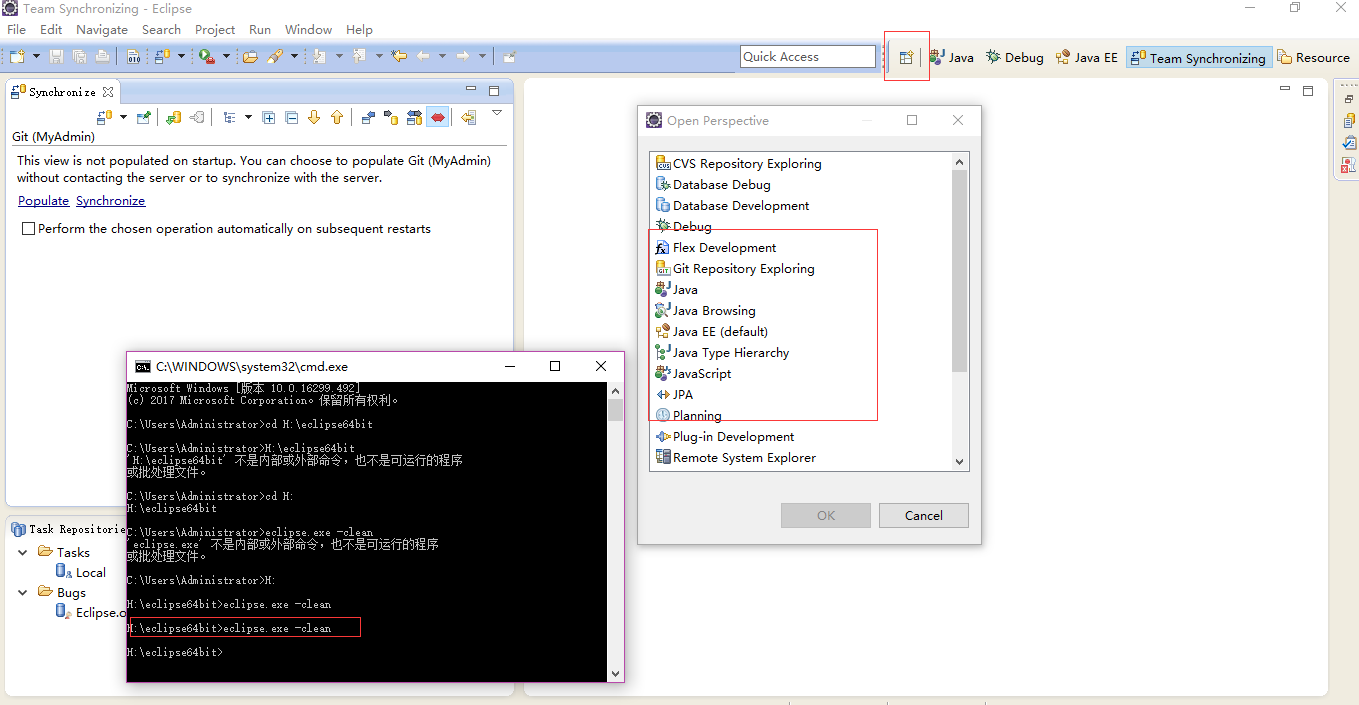This screenshot has width=1359, height=705.
Task: Click the Pin Editor icon in main toolbar
Action: pos(509,57)
